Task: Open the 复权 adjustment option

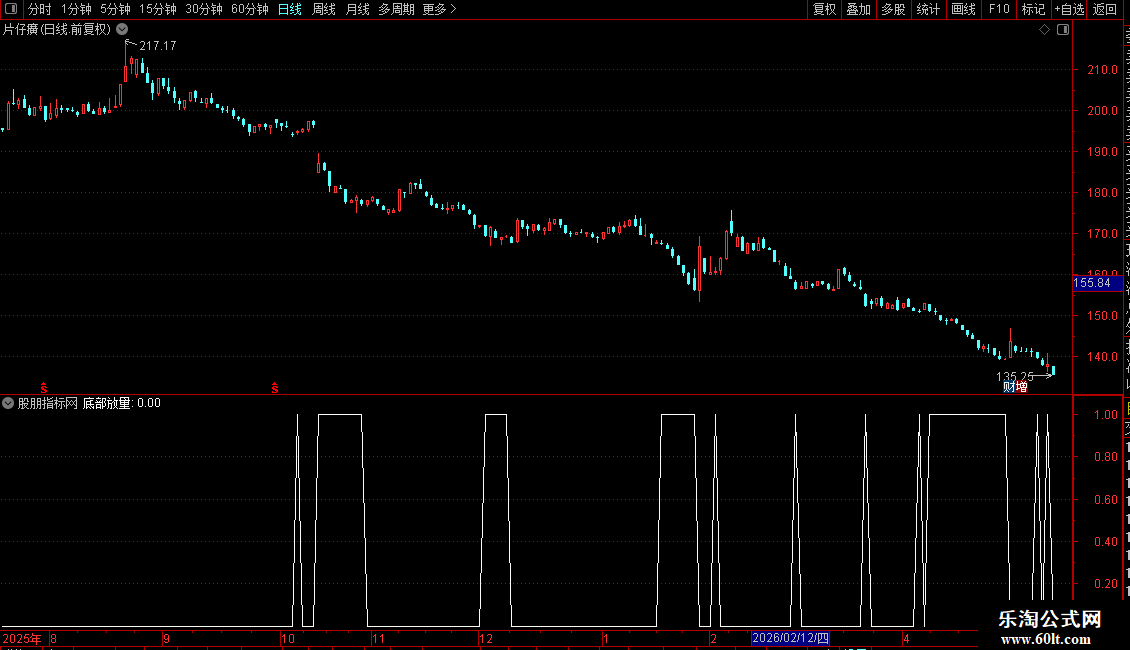Action: point(824,9)
